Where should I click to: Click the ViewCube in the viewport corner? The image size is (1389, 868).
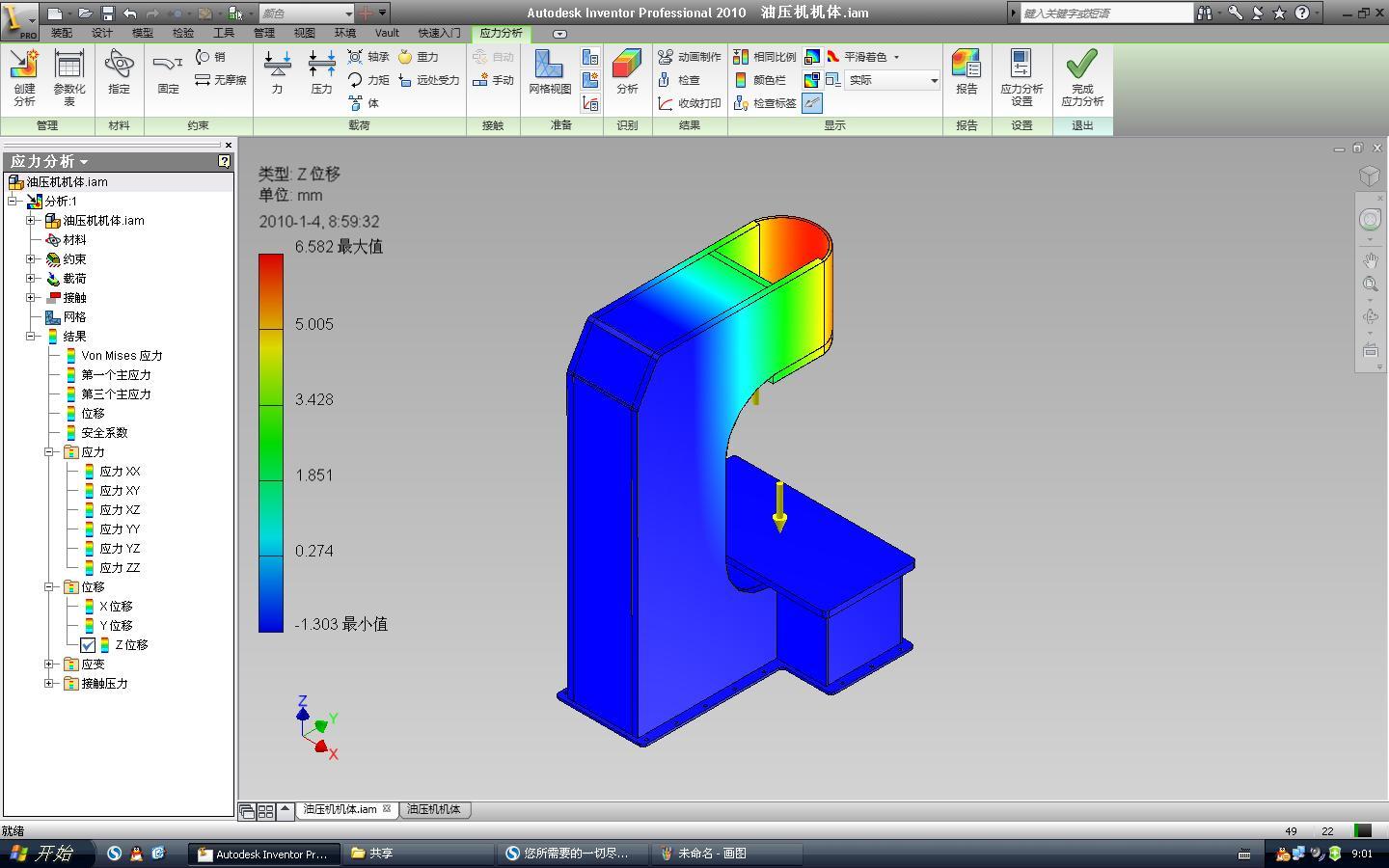point(1370,176)
